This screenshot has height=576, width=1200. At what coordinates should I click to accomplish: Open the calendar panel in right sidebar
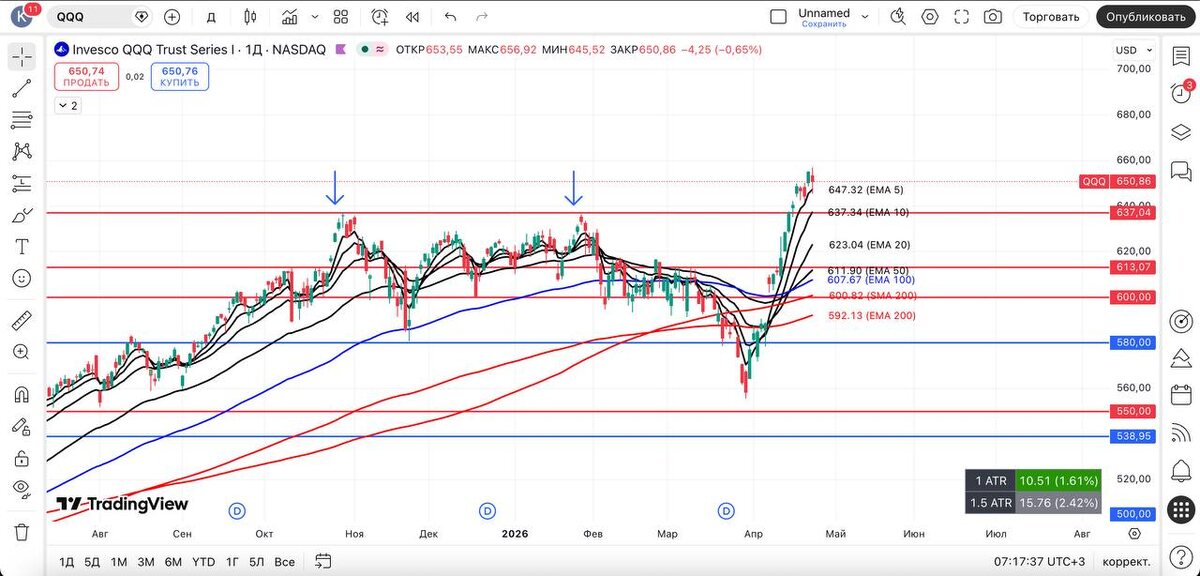[1180, 395]
